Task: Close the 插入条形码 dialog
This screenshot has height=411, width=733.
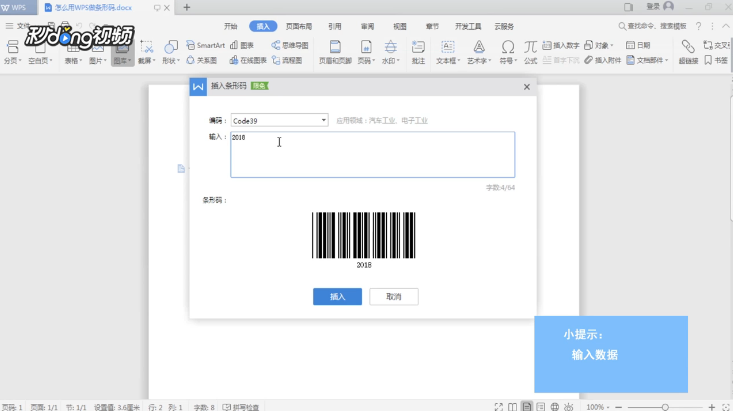Action: click(527, 87)
